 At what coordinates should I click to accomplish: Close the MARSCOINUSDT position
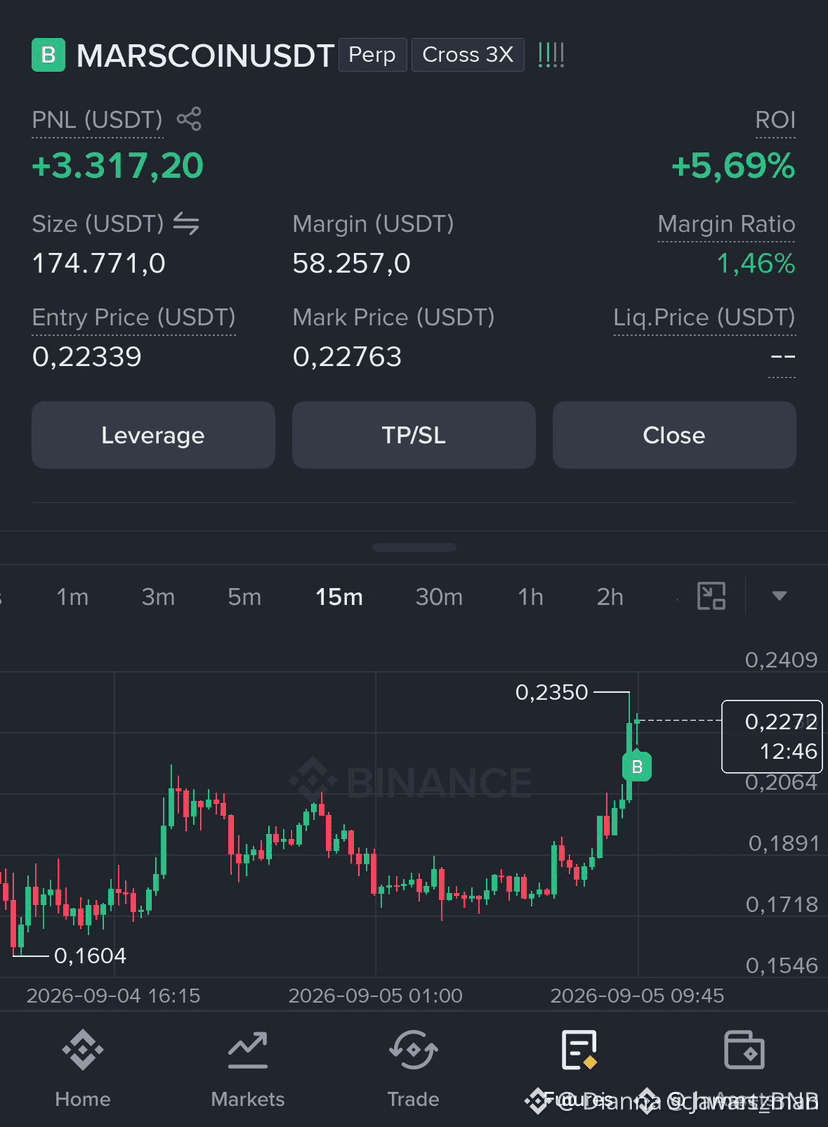point(674,435)
